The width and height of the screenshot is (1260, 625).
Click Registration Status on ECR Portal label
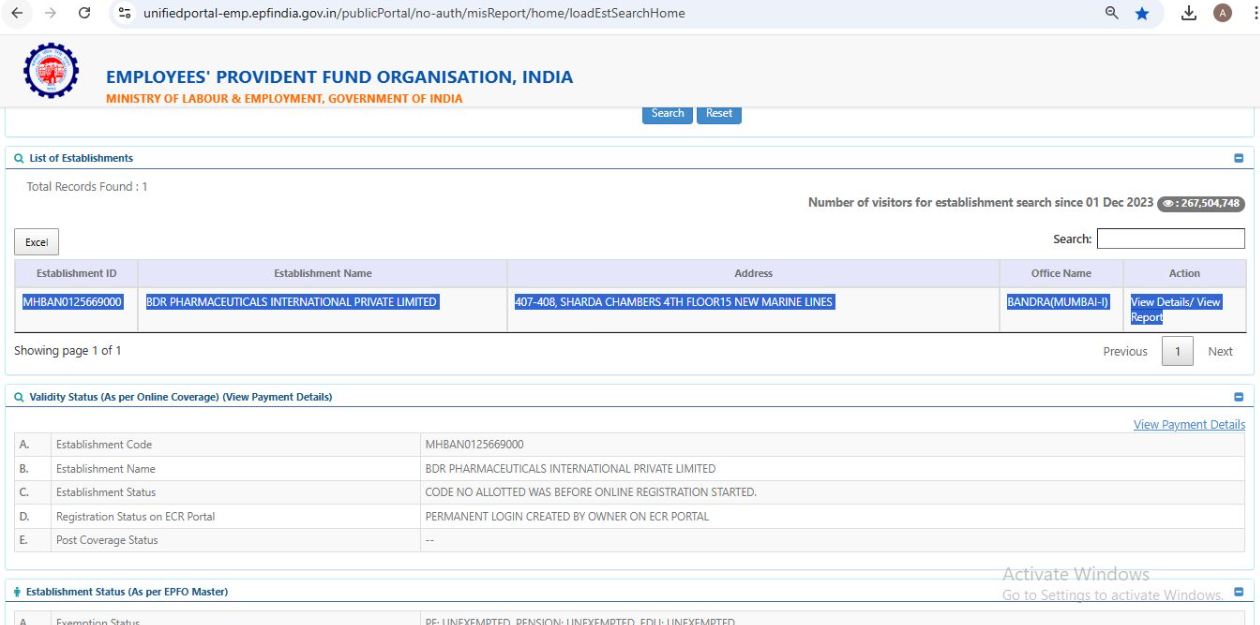(x=135, y=517)
